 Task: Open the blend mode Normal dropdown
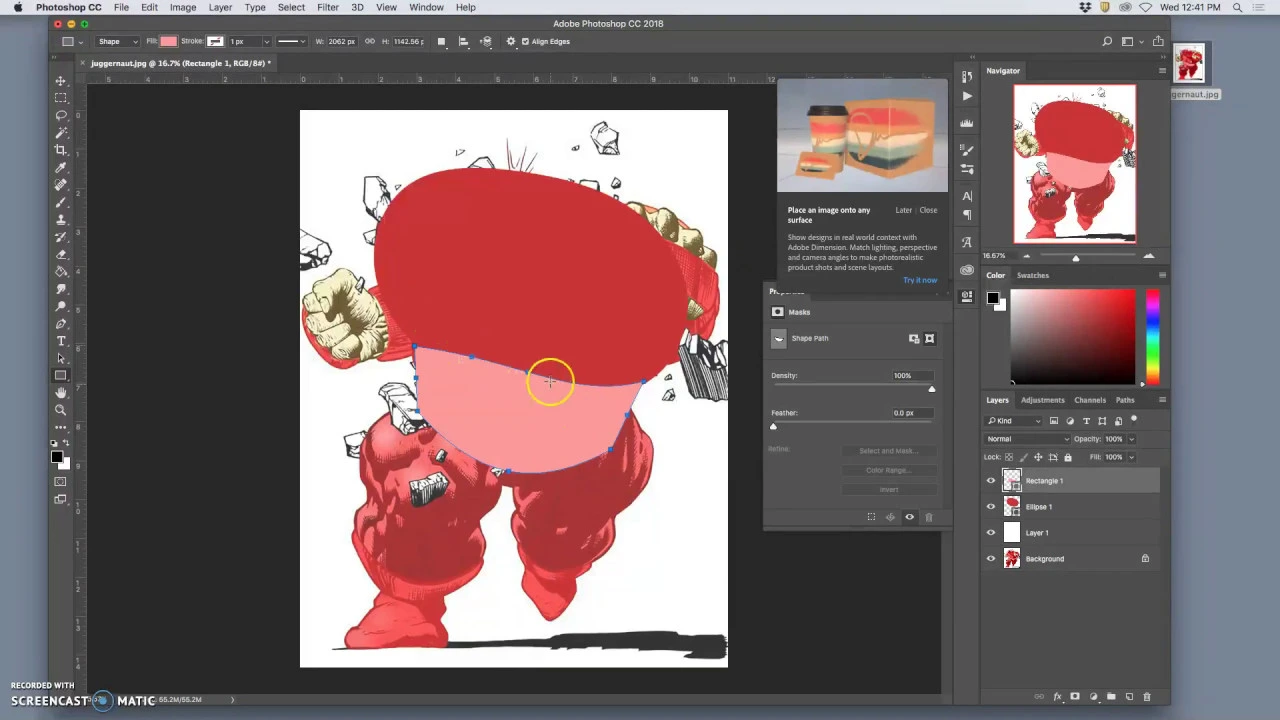point(1026,439)
